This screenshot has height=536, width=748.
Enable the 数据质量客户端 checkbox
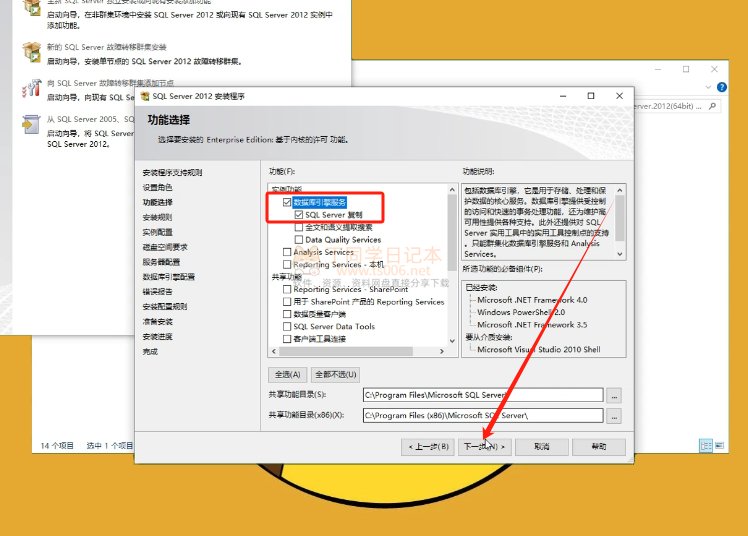coord(287,314)
